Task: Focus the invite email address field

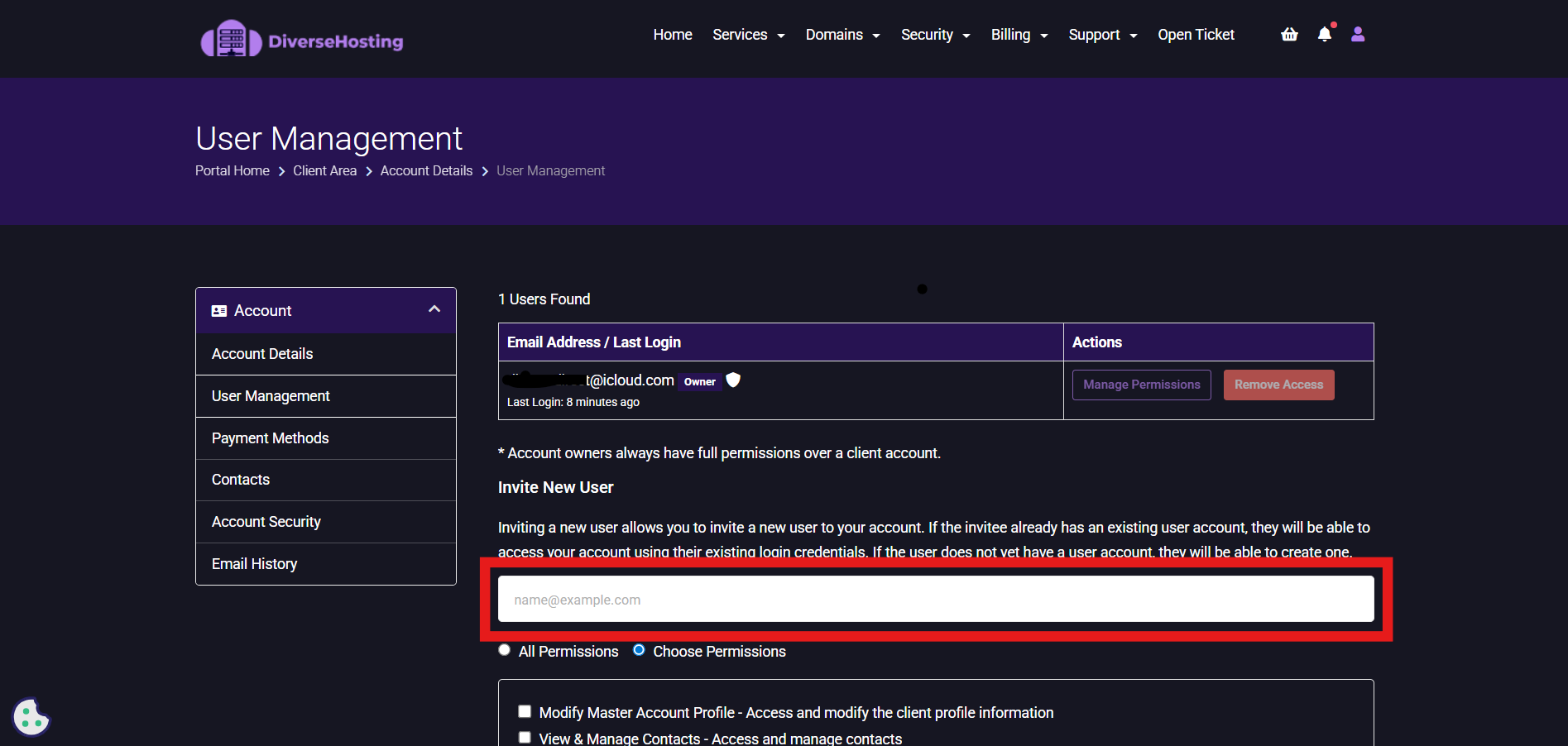Action: (x=935, y=600)
